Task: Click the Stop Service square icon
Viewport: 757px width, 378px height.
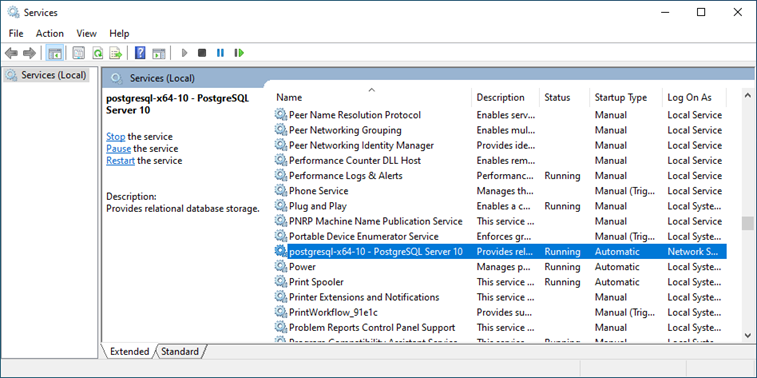Action: (x=202, y=53)
